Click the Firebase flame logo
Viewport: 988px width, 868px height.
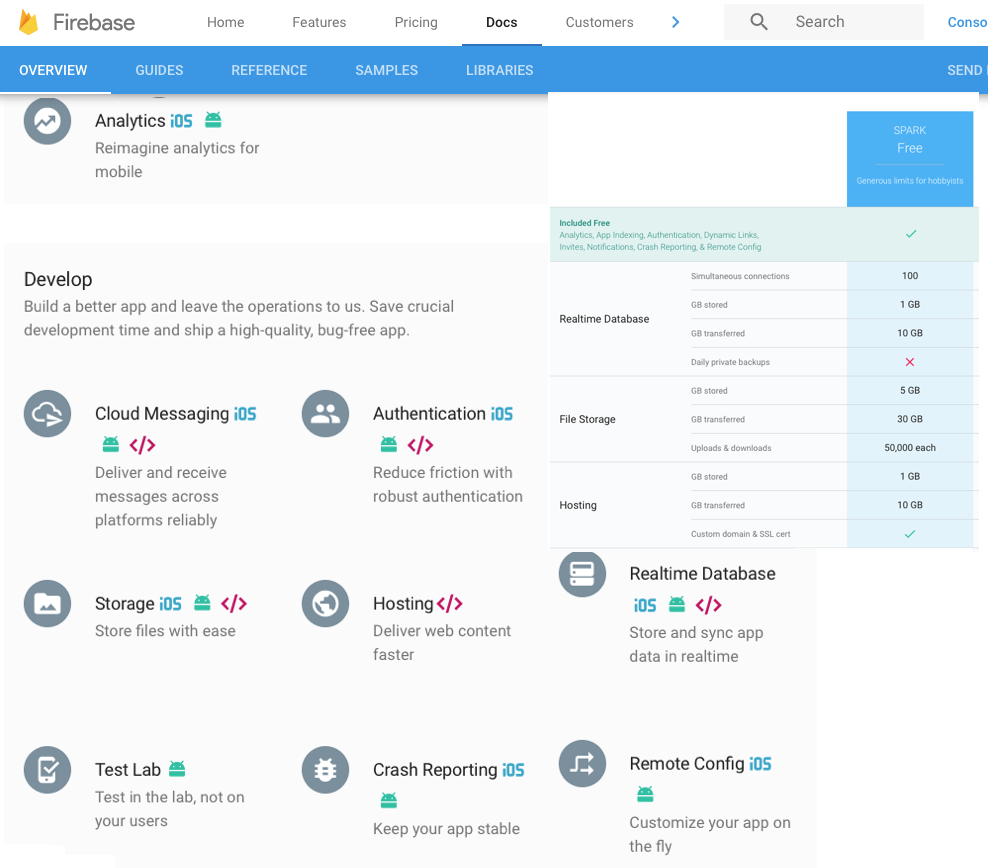28,22
